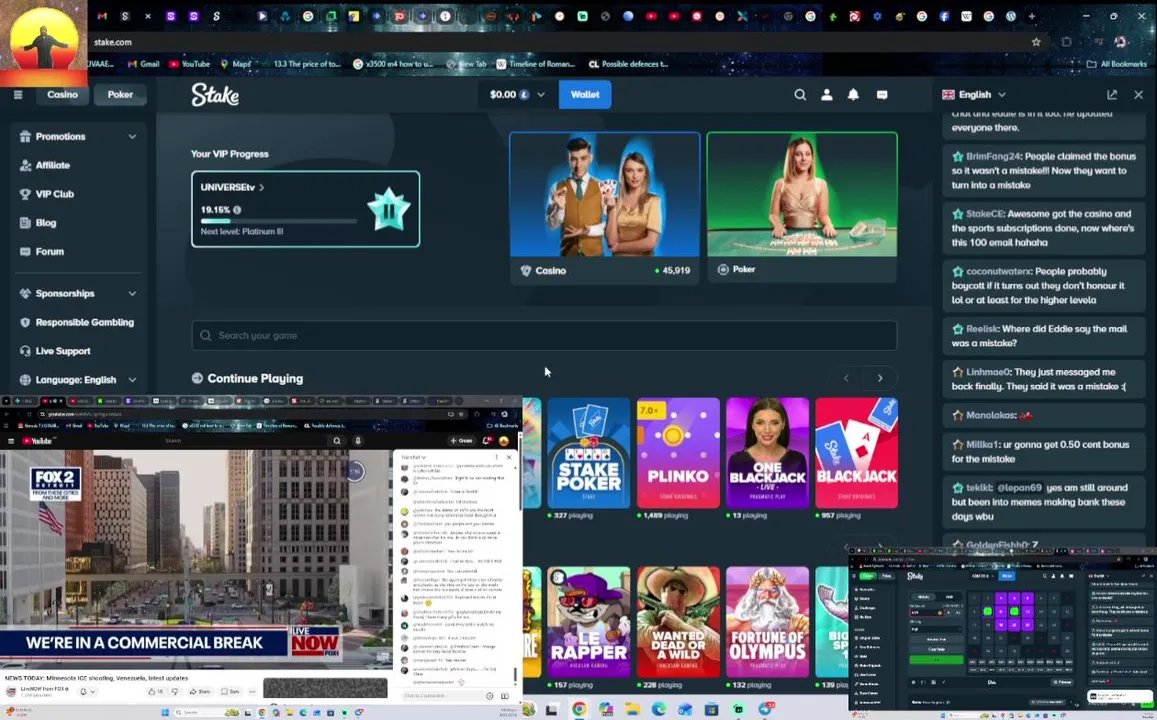Click the YouTube search icon in small window
The height and width of the screenshot is (720, 1157).
pos(336,441)
